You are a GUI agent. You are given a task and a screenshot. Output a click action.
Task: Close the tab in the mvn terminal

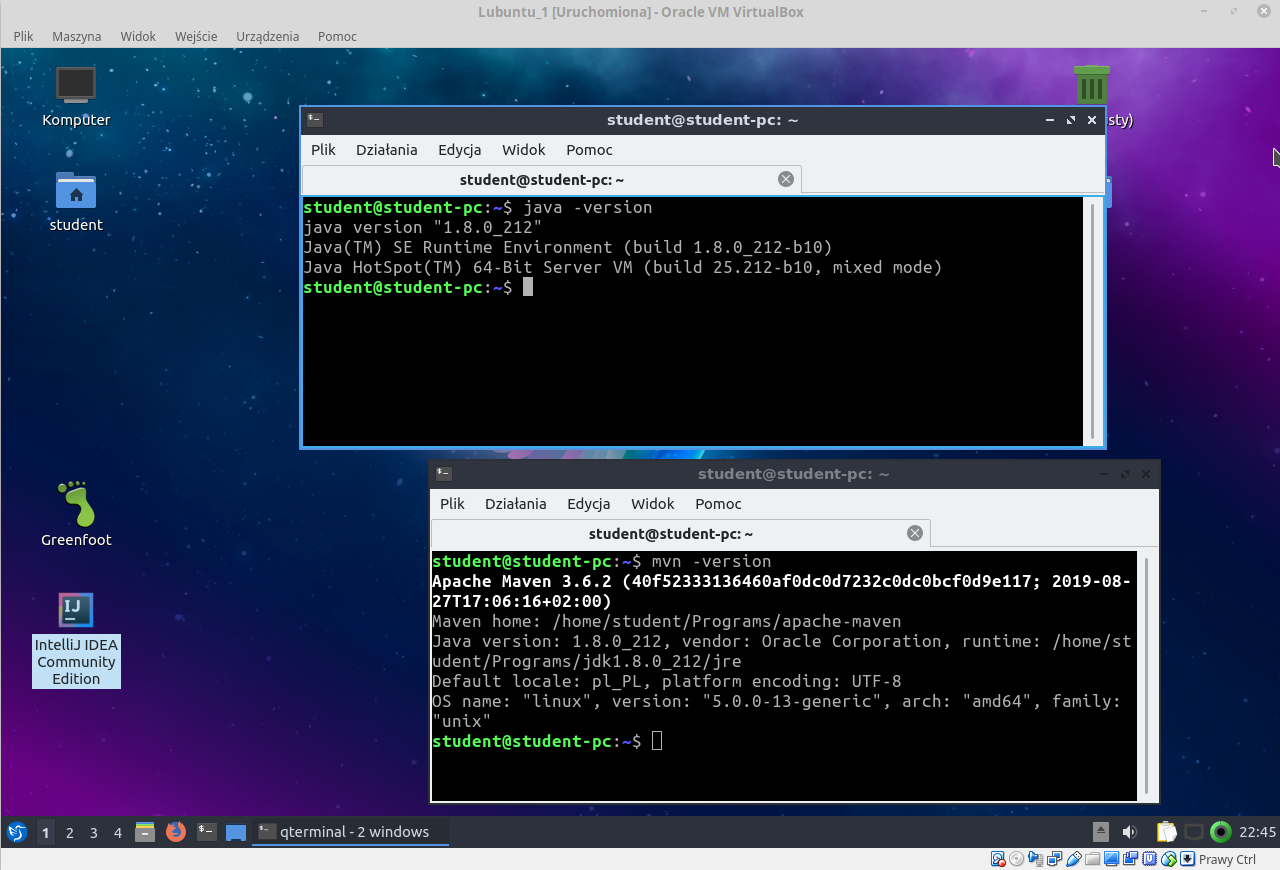tap(915, 533)
